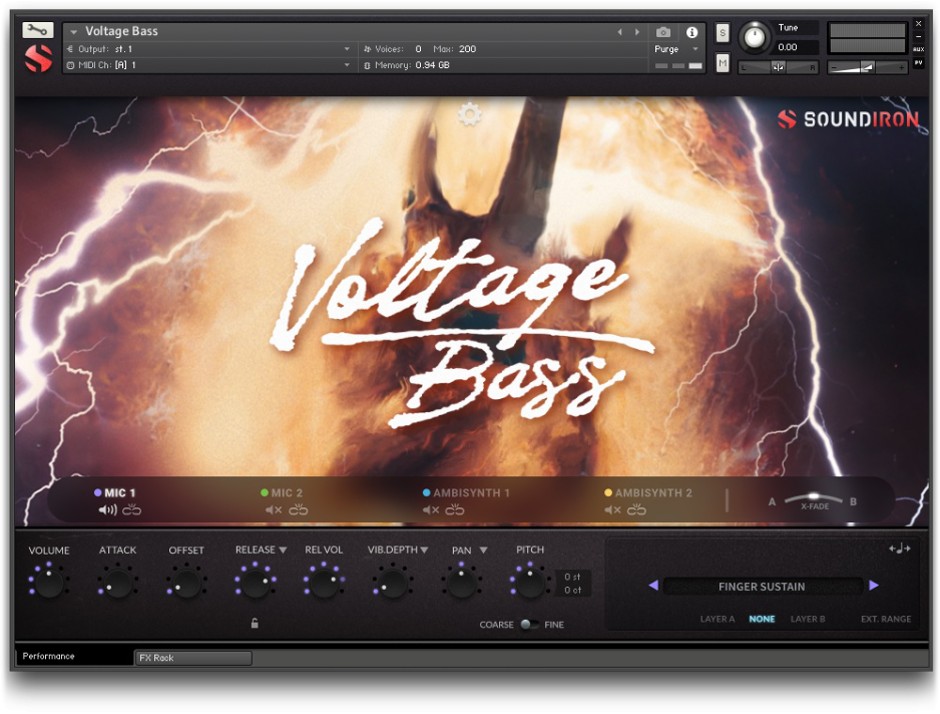Viewport: 940px width, 714px height.
Task: Toggle the COARSE/FINE pitch switch
Action: [x=529, y=624]
